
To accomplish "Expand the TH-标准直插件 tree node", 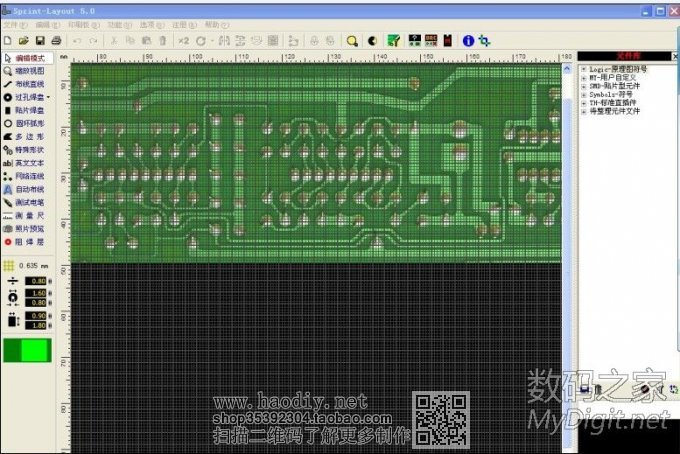I will coord(583,103).
